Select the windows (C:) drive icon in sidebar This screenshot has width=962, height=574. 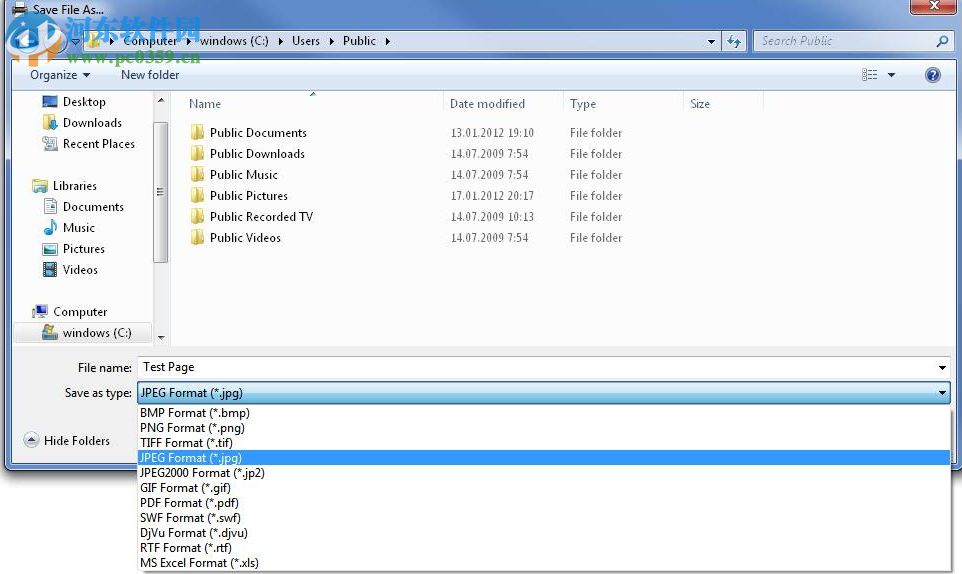[x=50, y=332]
